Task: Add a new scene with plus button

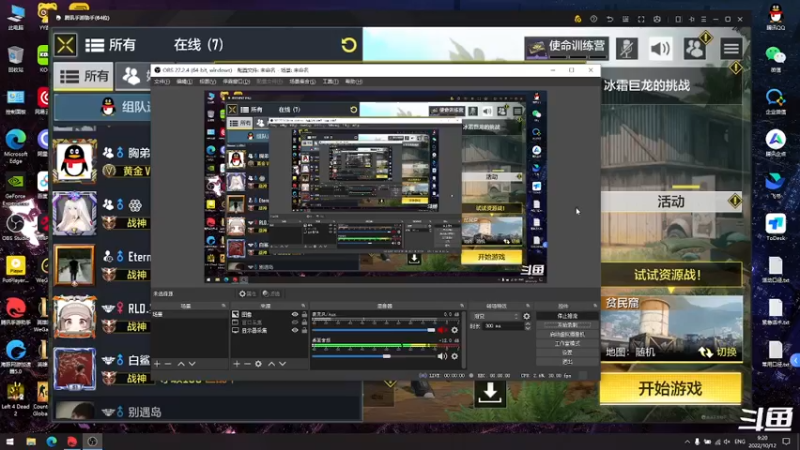Action: pos(157,364)
